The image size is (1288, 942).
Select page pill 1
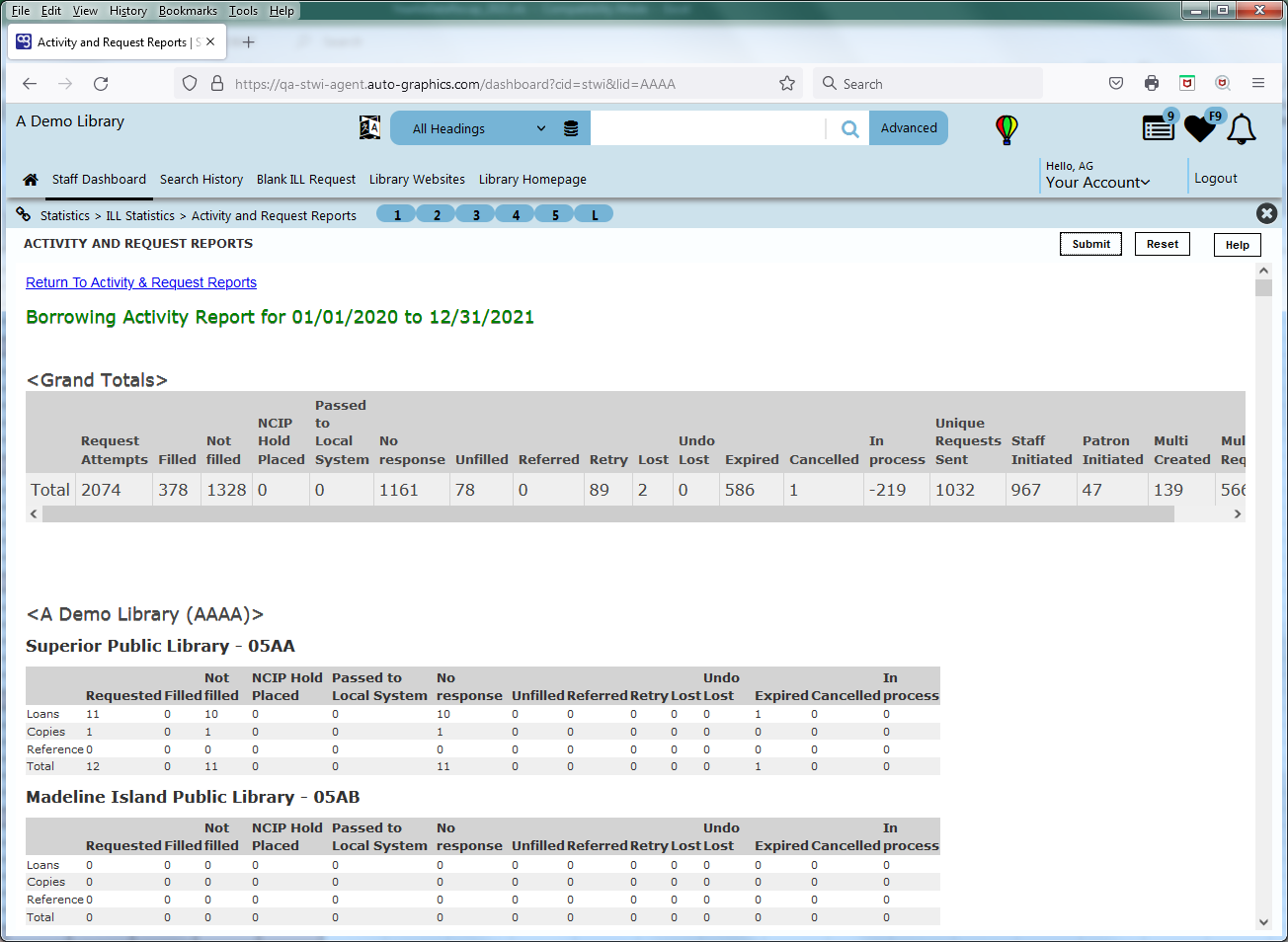397,214
